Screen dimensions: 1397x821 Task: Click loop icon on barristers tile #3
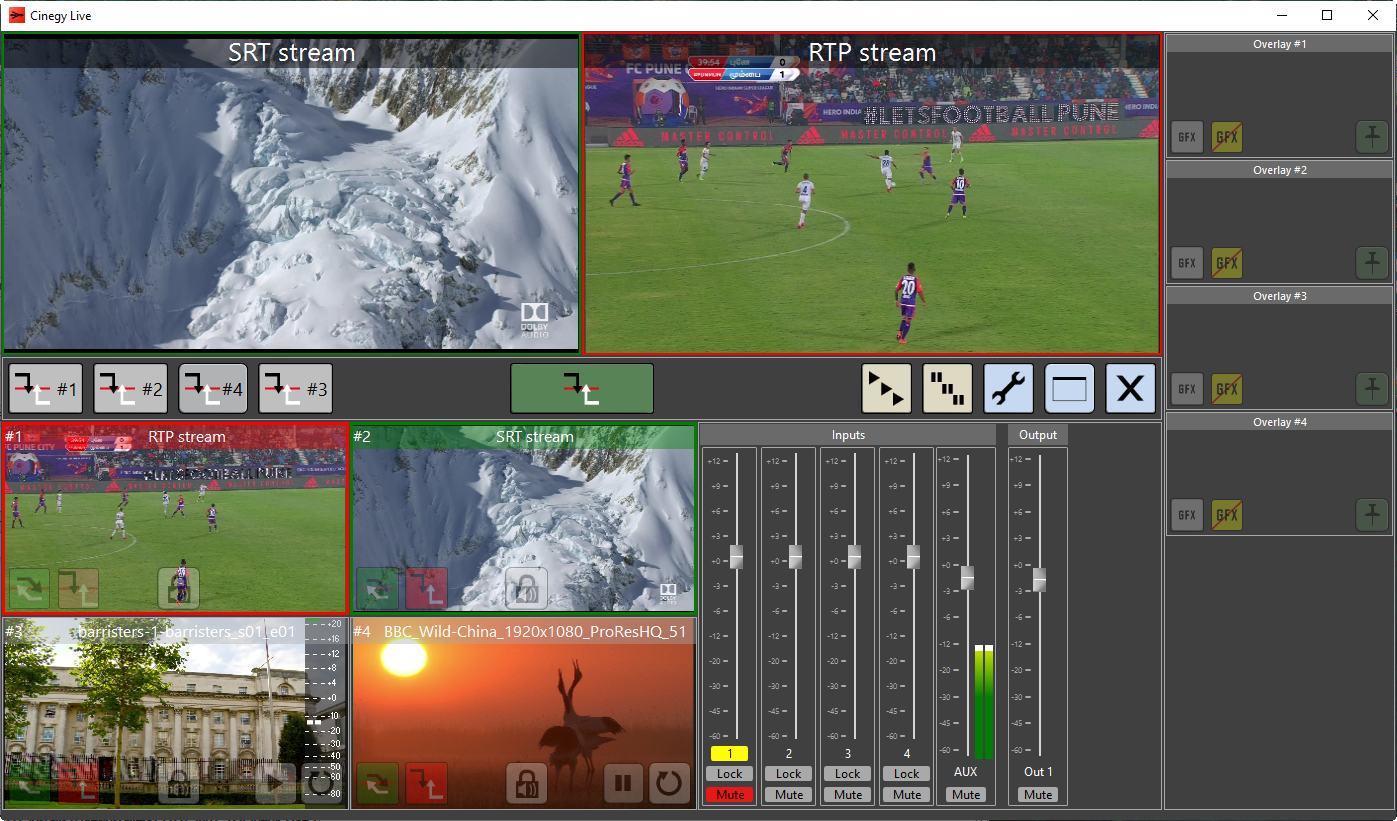click(322, 783)
